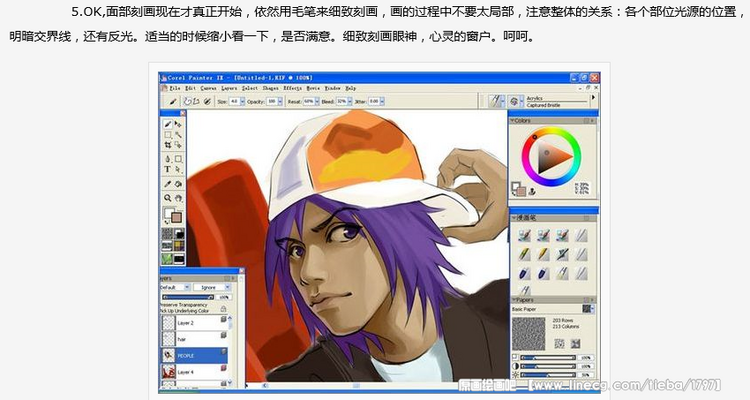
Task: Select the Text tool
Action: tap(167, 169)
